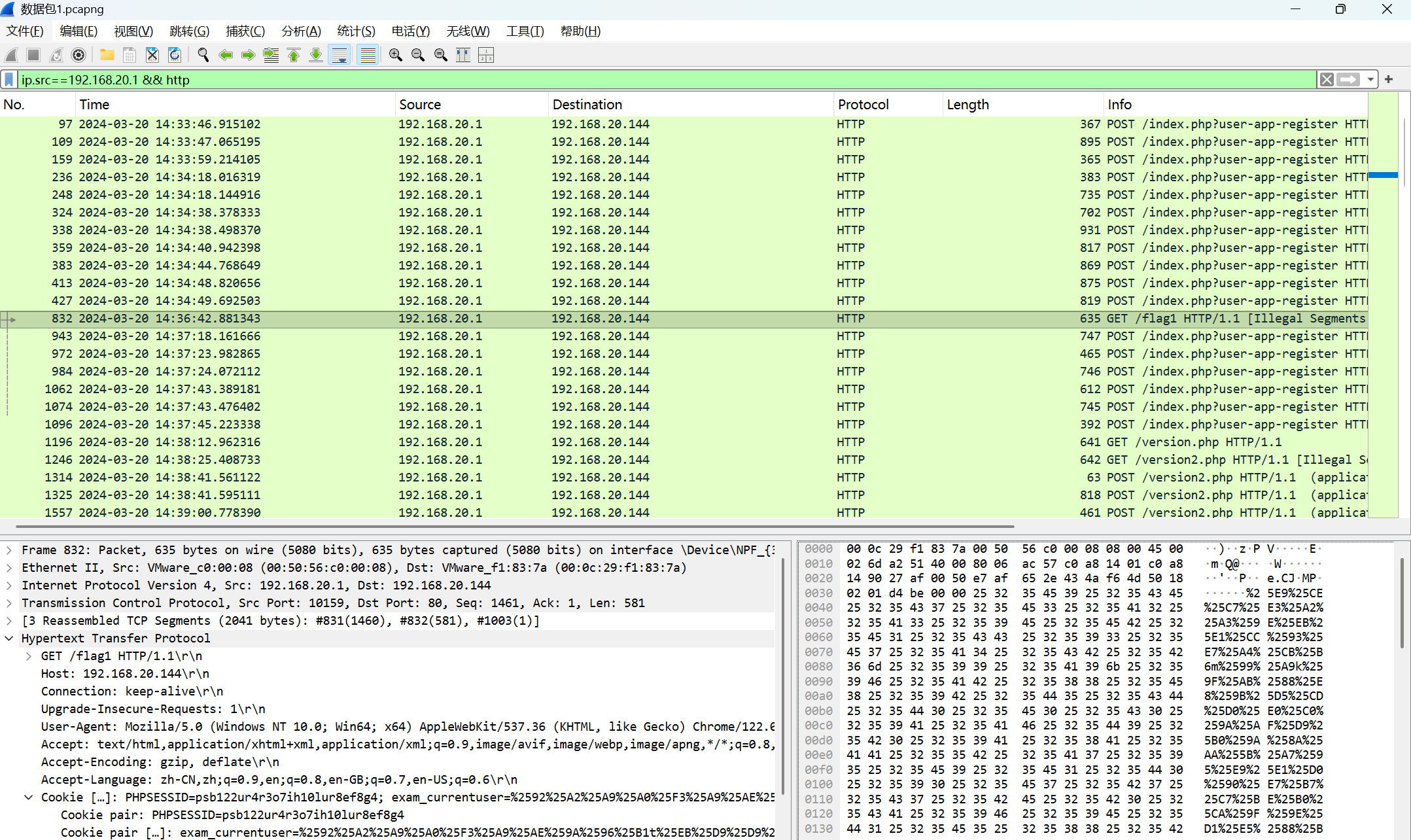This screenshot has width=1411, height=840.
Task: Click the zoom in magnifier icon
Action: 395,55
